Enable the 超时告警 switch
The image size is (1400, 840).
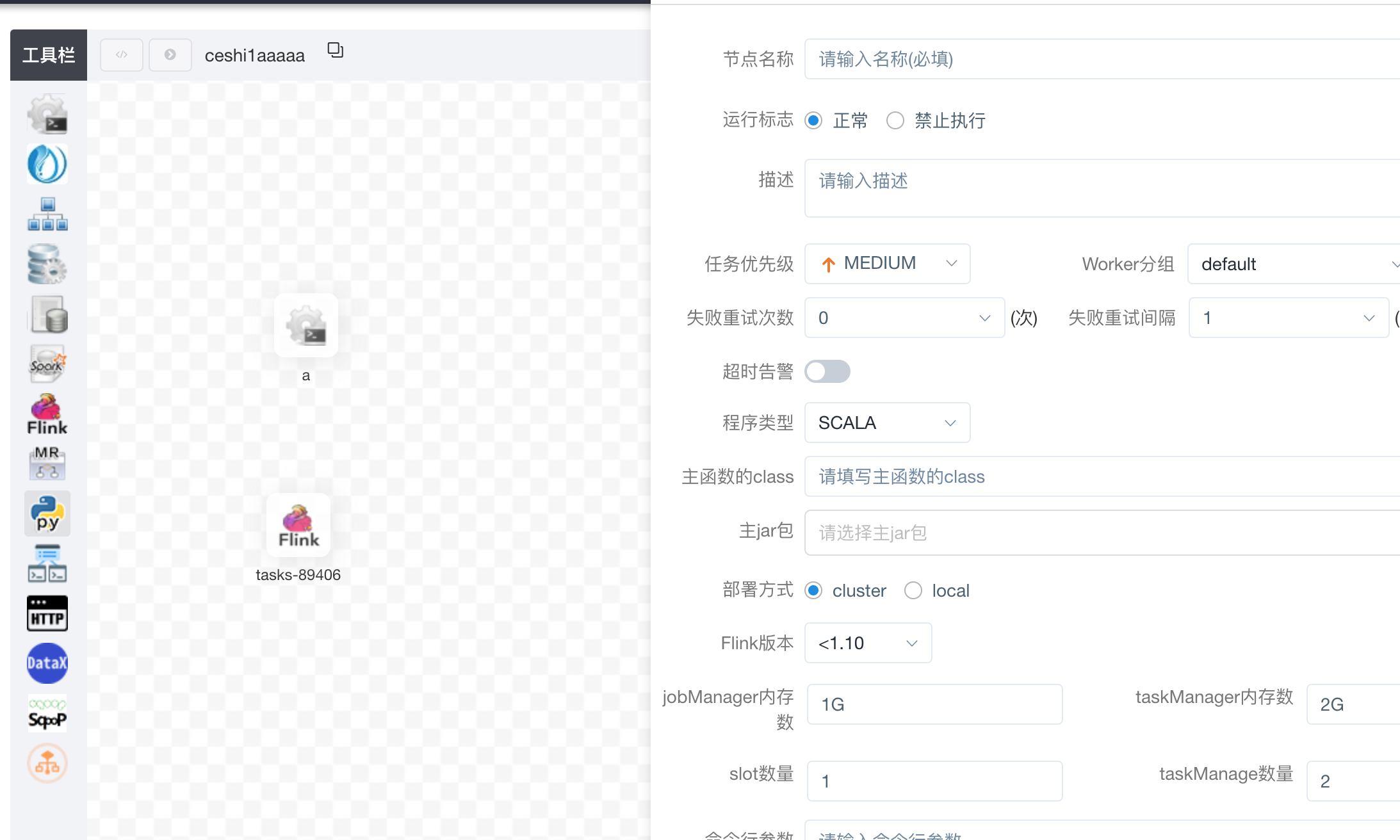[x=827, y=371]
